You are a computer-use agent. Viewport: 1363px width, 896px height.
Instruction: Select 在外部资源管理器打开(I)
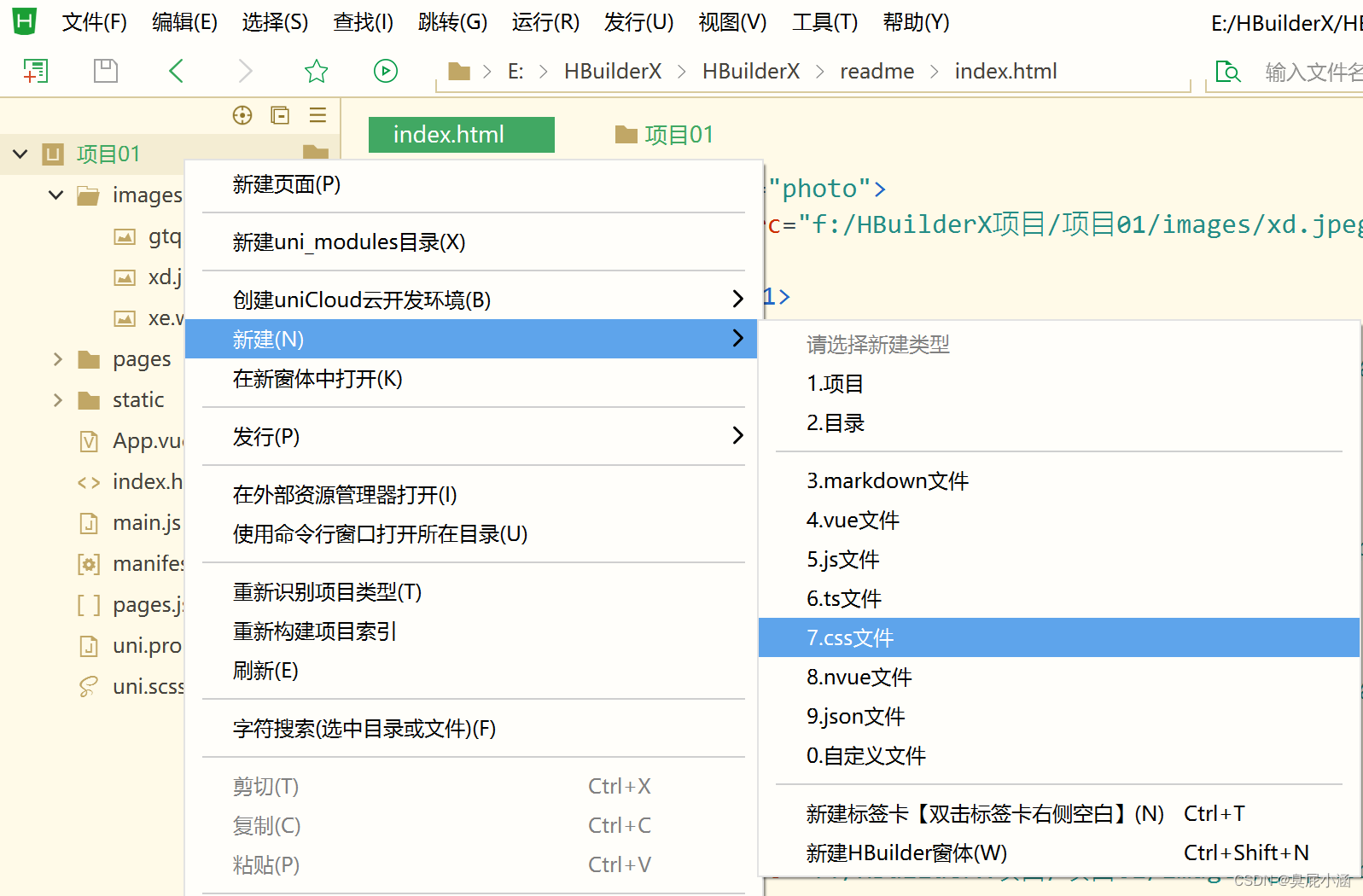(471, 495)
